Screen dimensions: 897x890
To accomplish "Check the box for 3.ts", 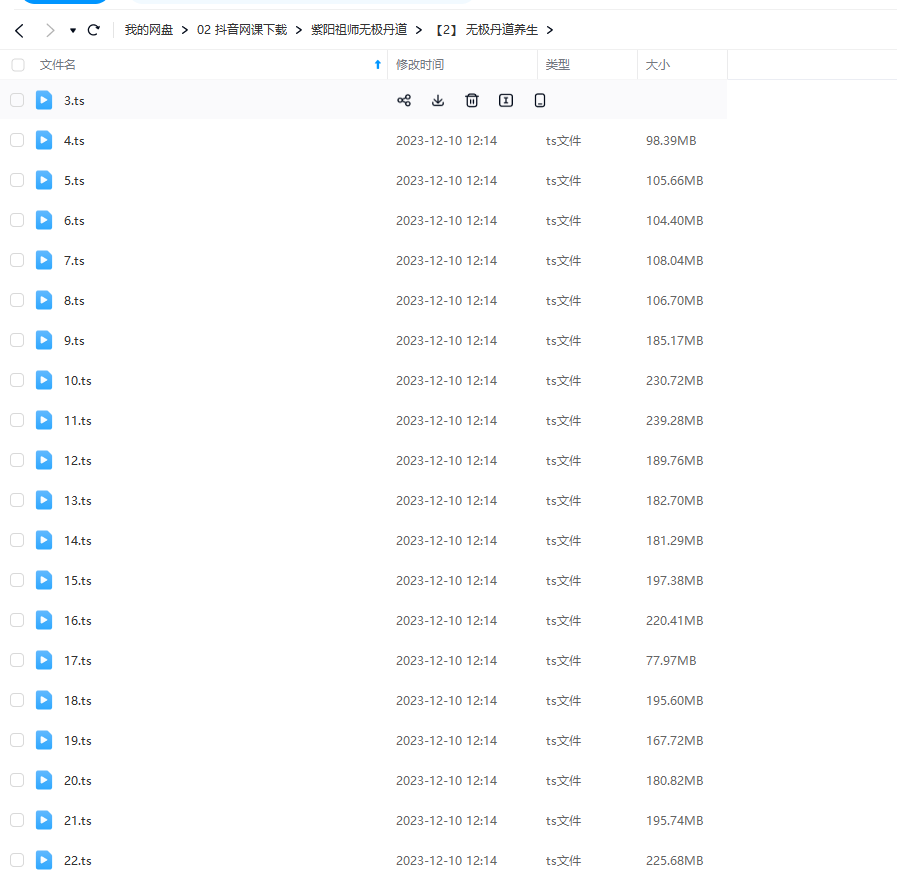I will coord(17,100).
